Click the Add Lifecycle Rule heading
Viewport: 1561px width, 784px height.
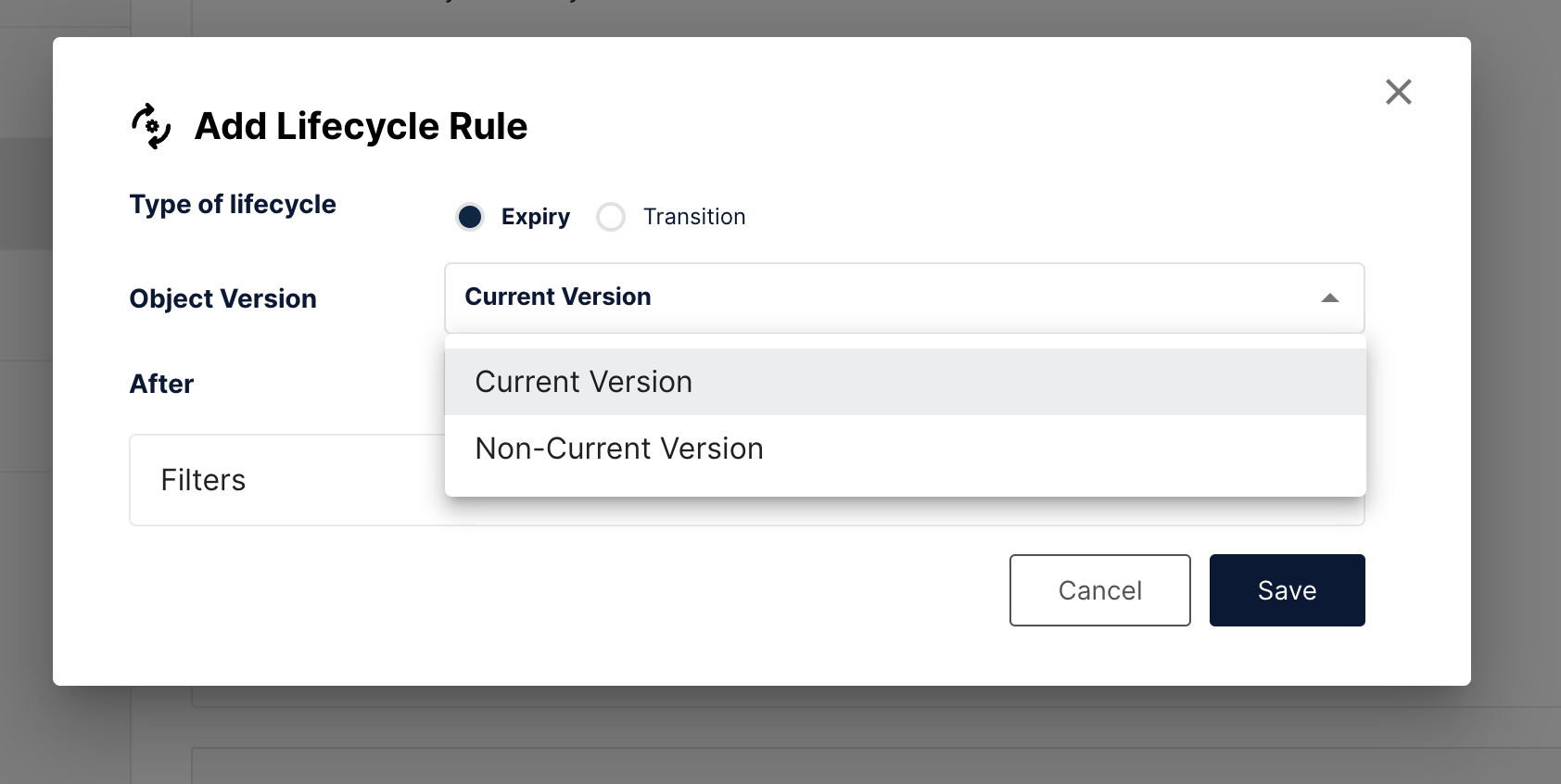tap(361, 126)
